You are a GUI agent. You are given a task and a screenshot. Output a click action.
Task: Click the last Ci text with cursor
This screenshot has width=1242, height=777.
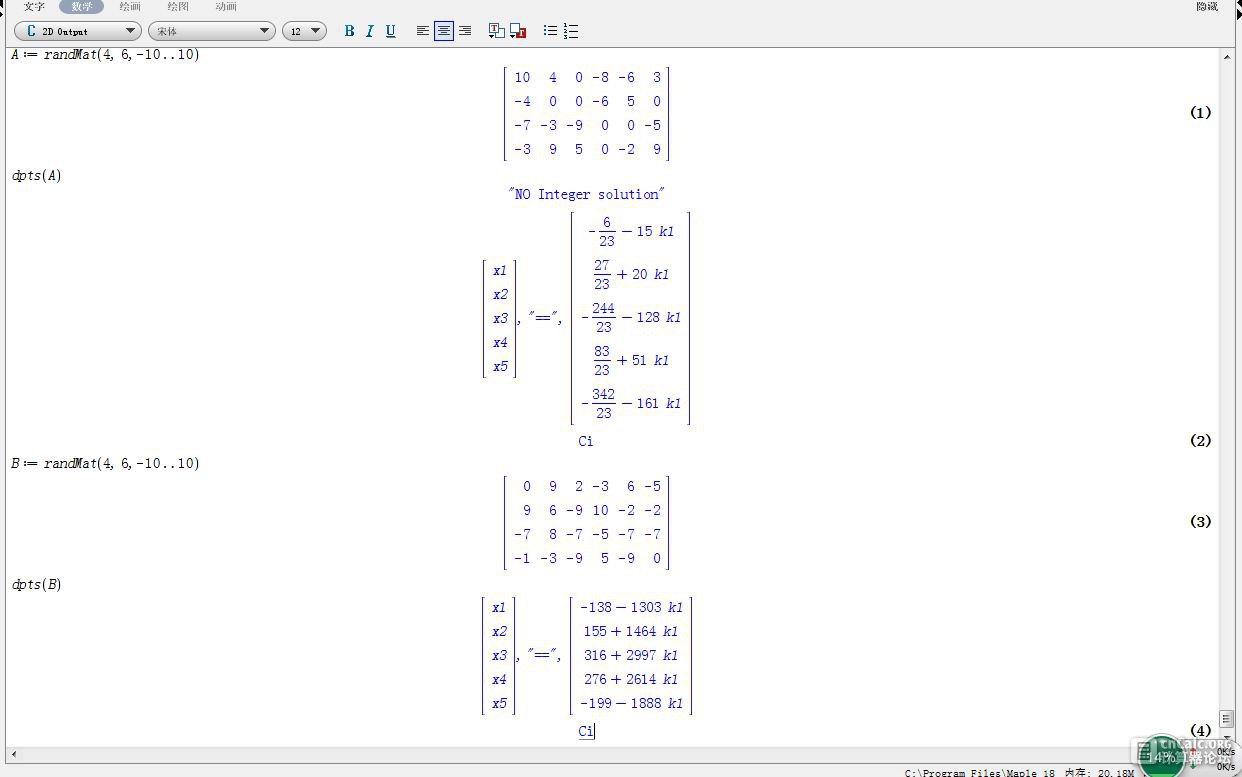coord(586,732)
